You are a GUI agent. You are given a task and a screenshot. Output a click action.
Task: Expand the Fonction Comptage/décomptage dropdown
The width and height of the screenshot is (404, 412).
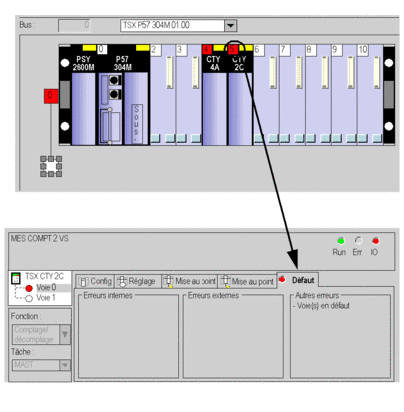[65, 334]
